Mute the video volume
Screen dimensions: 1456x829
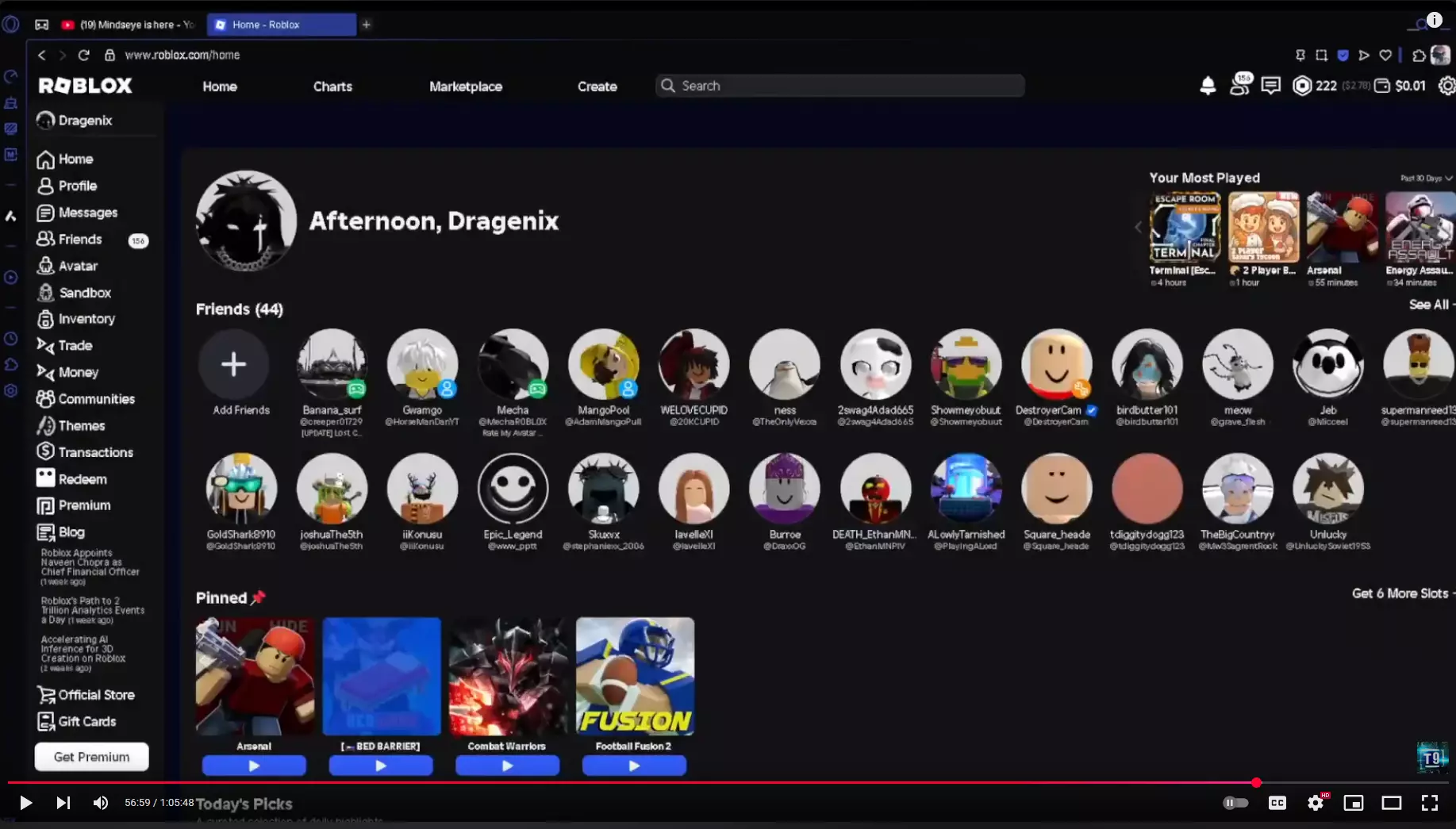(x=101, y=803)
